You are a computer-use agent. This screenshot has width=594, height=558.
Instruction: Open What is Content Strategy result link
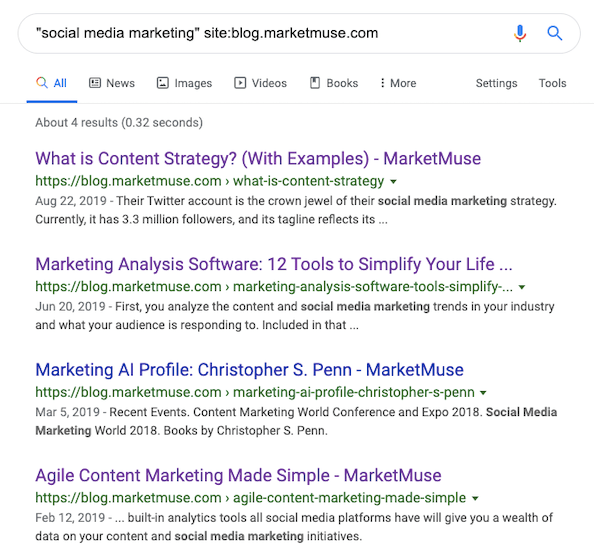pos(258,158)
